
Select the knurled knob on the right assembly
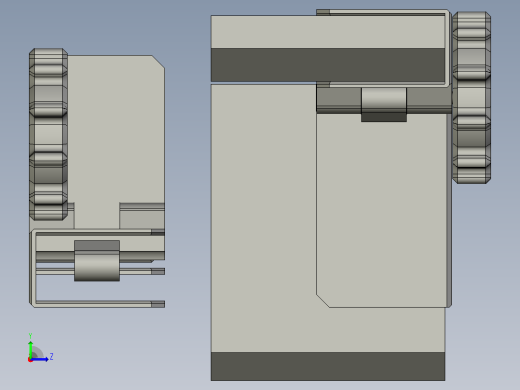pyautogui.click(x=471, y=97)
